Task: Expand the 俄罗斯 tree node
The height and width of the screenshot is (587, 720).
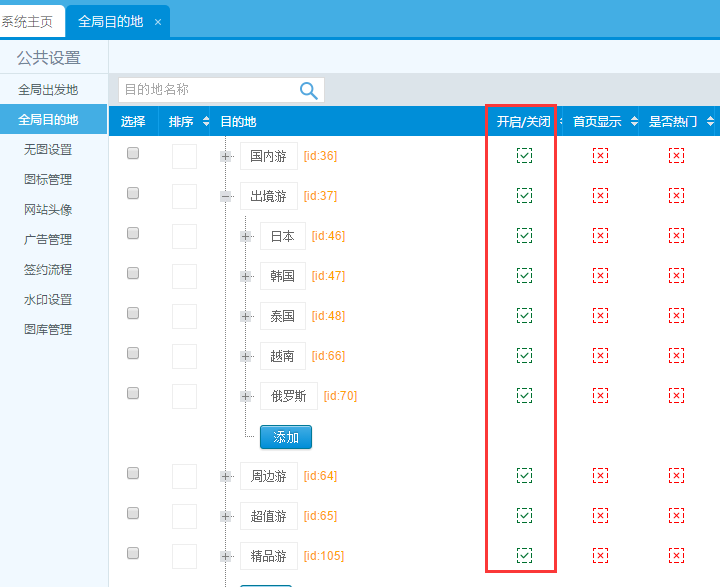Action: point(246,396)
